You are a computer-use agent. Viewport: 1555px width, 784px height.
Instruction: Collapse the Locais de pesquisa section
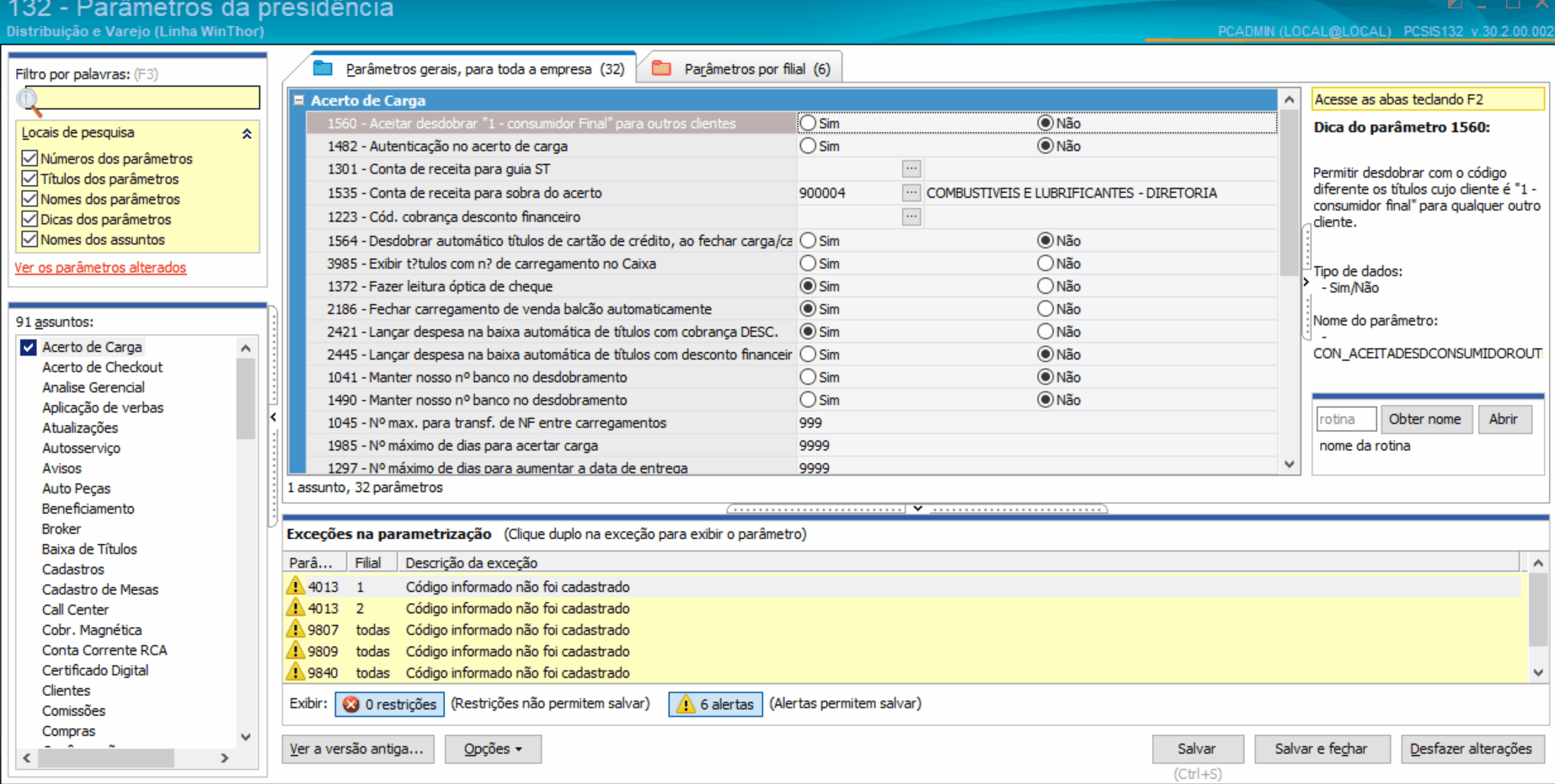247,133
